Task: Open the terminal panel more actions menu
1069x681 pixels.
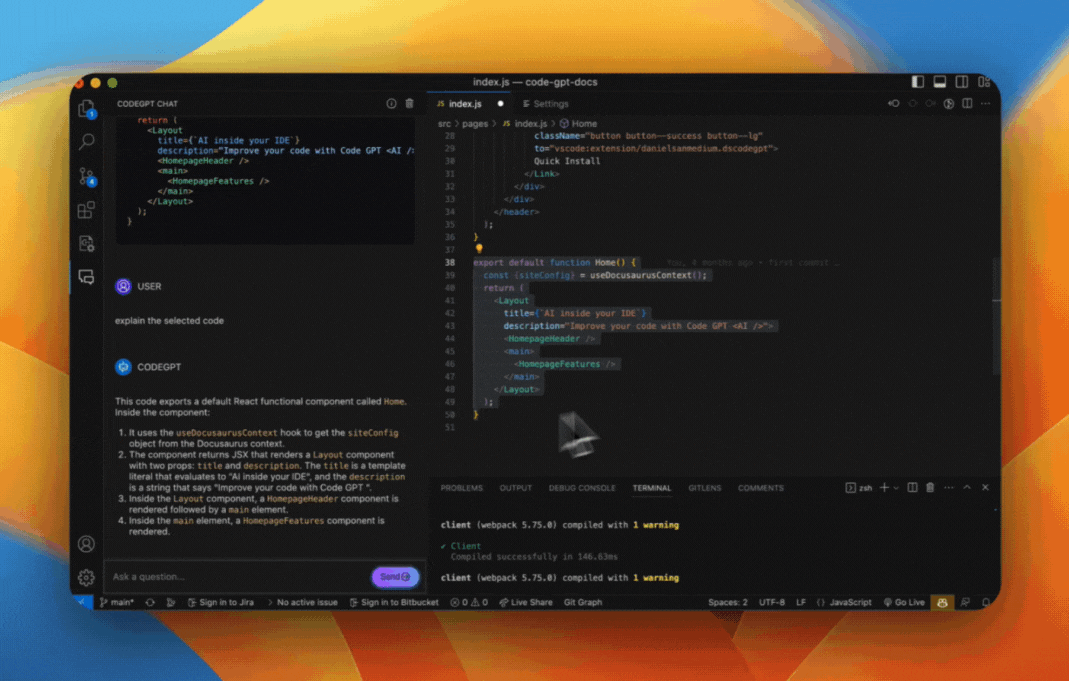Action: click(948, 487)
